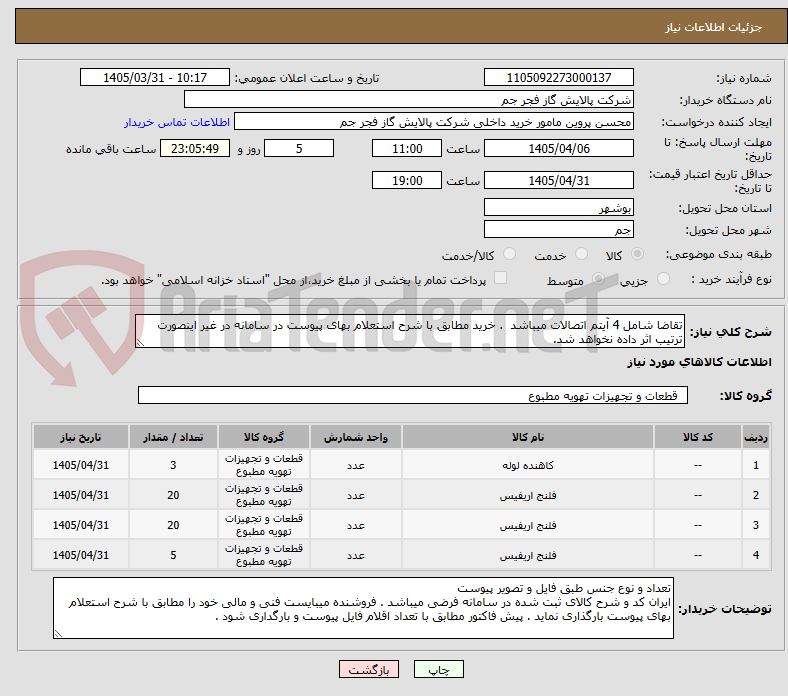Click the date 1405/04/31 in row 1

pyautogui.click(x=81, y=465)
